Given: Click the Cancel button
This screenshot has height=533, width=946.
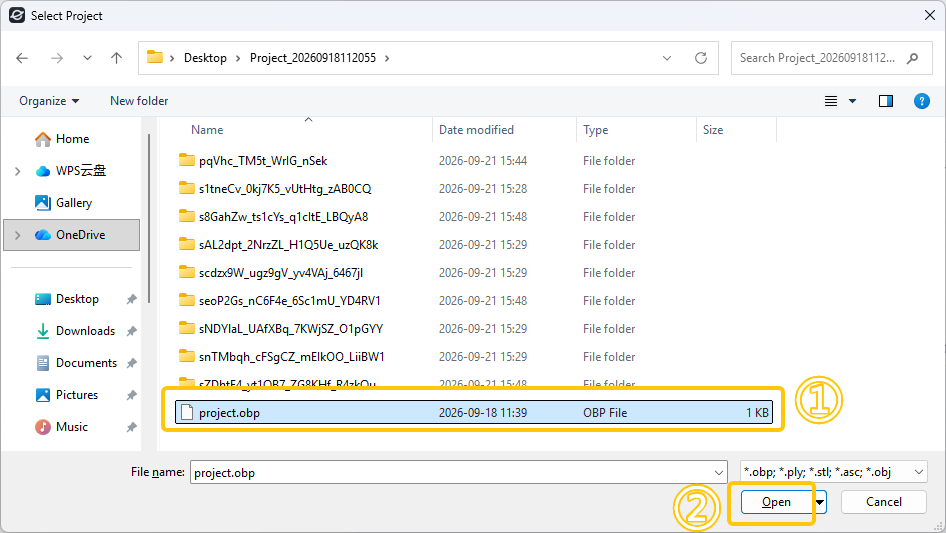Looking at the screenshot, I should click(x=884, y=502).
